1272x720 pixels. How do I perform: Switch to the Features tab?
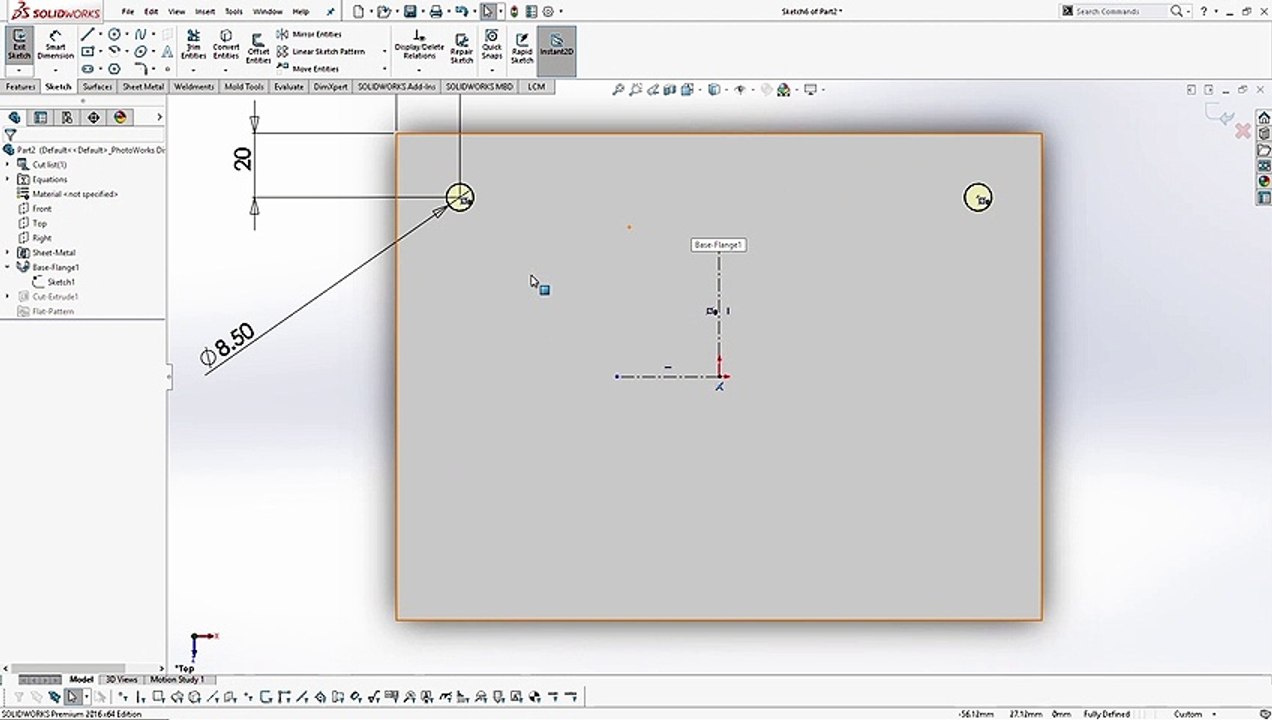tap(20, 87)
